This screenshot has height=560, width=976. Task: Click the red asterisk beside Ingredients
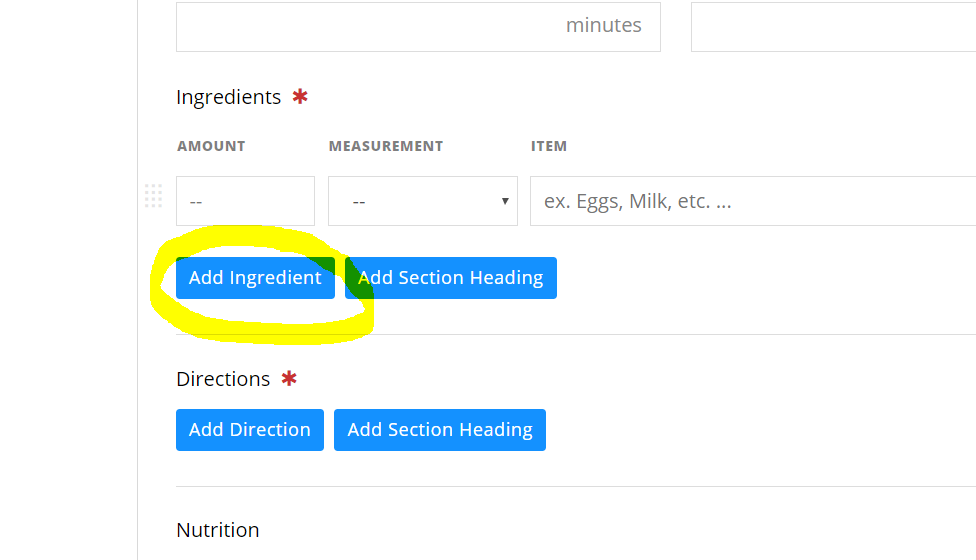point(300,96)
